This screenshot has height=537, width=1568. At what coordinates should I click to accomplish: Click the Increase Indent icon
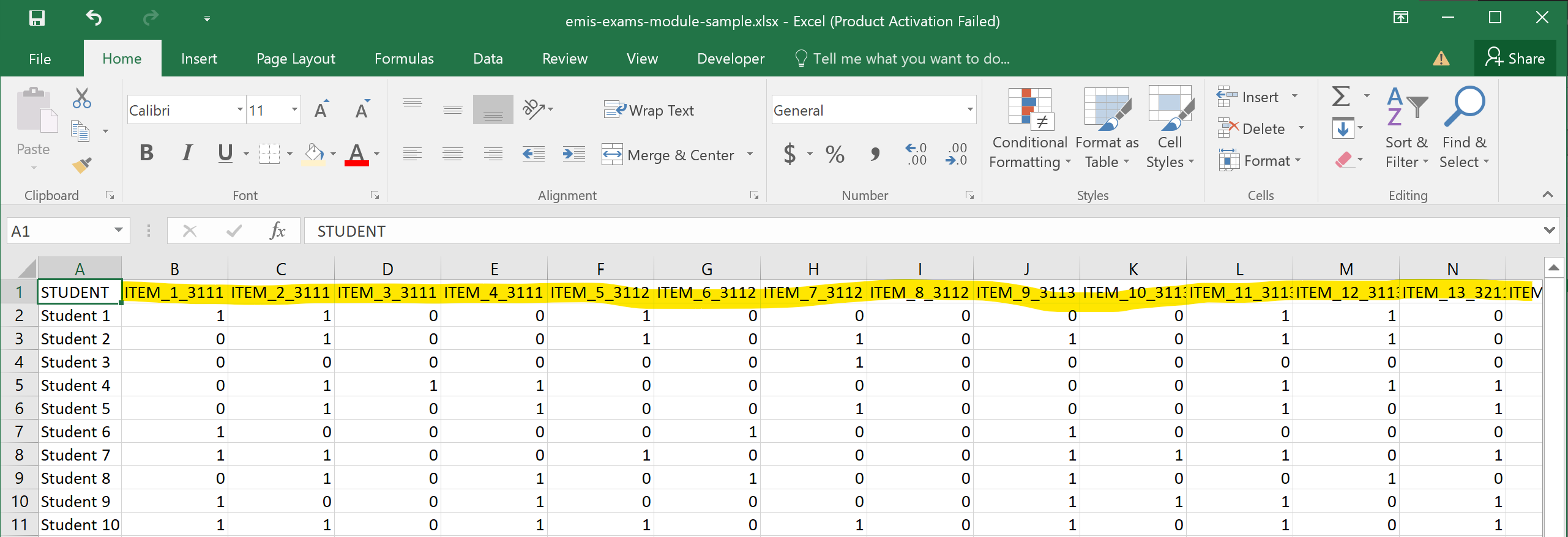tap(573, 154)
